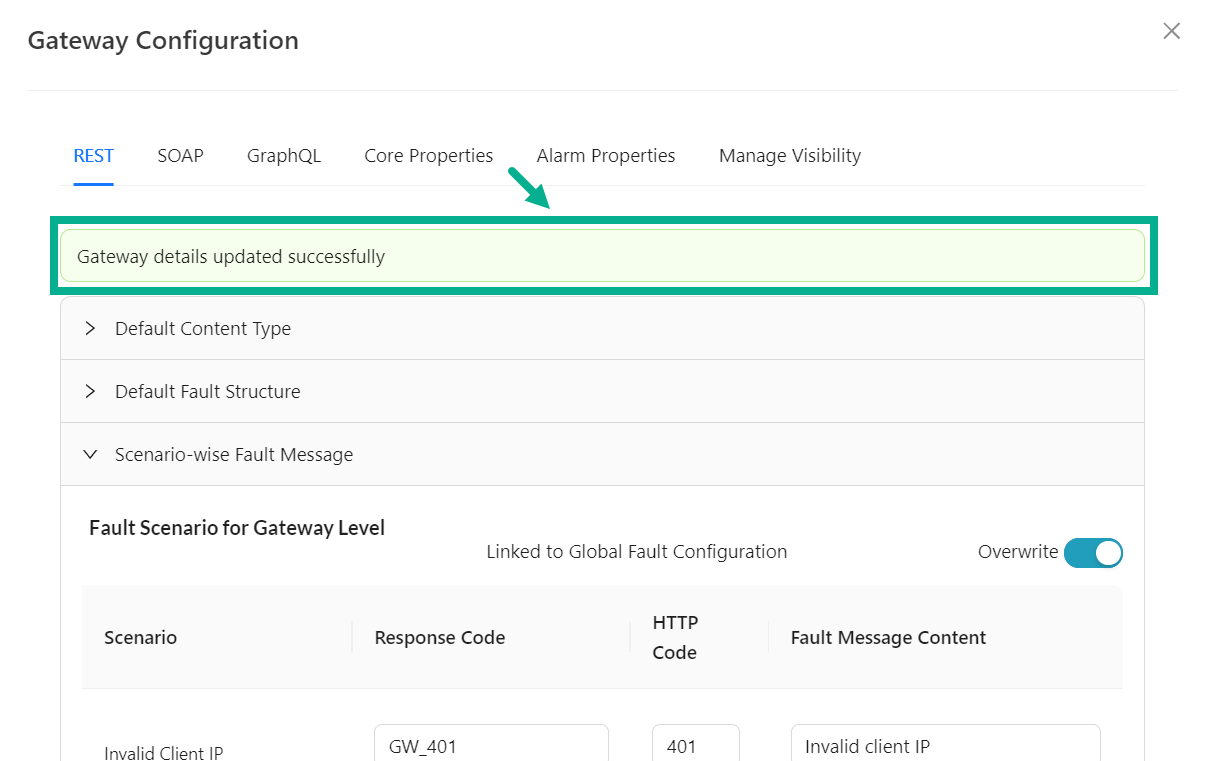Open the Alarm Properties tab
The height and width of the screenshot is (761, 1205).
605,156
